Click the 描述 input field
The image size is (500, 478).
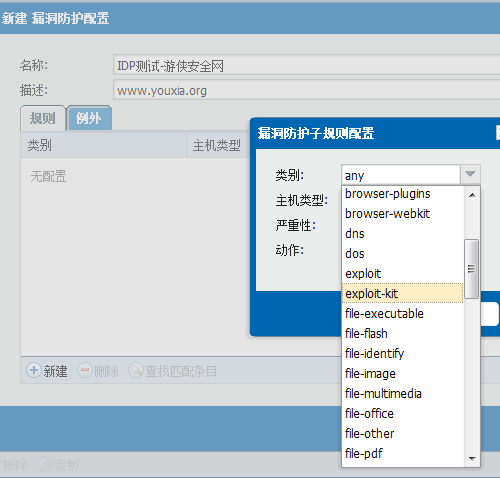[x=307, y=90]
